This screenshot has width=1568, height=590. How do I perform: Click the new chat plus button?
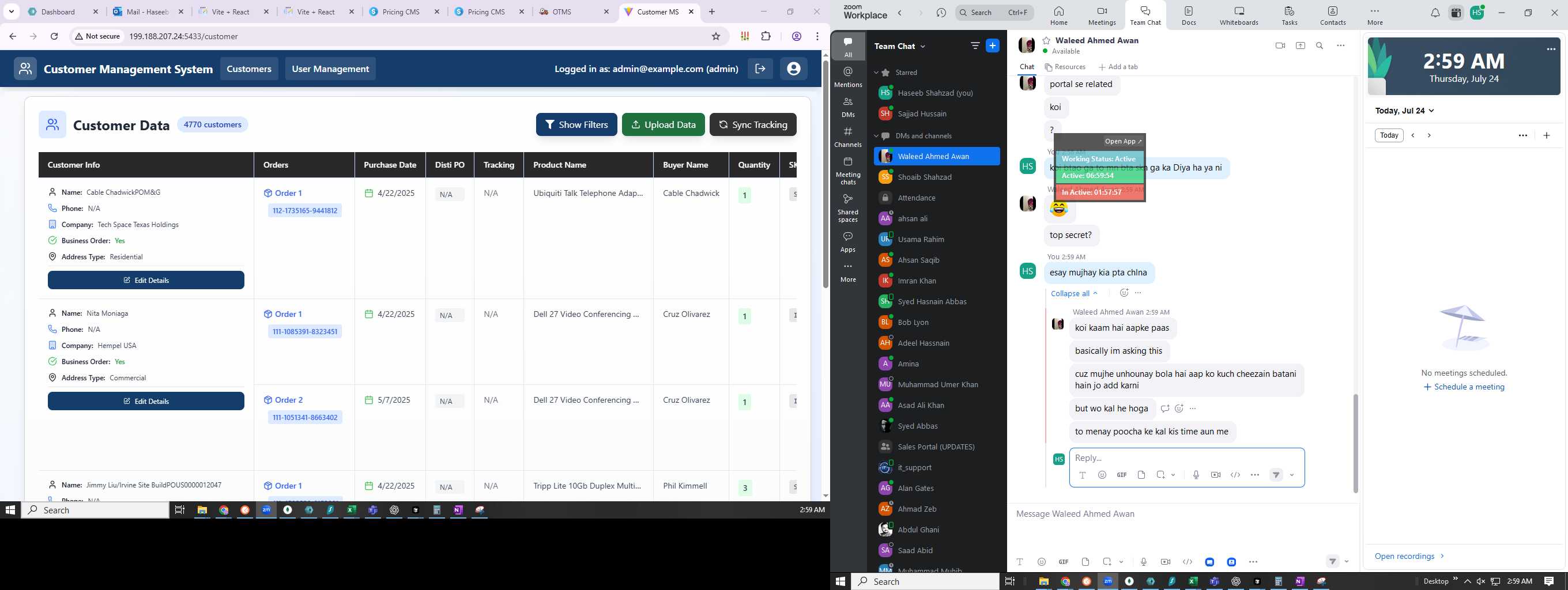[992, 46]
